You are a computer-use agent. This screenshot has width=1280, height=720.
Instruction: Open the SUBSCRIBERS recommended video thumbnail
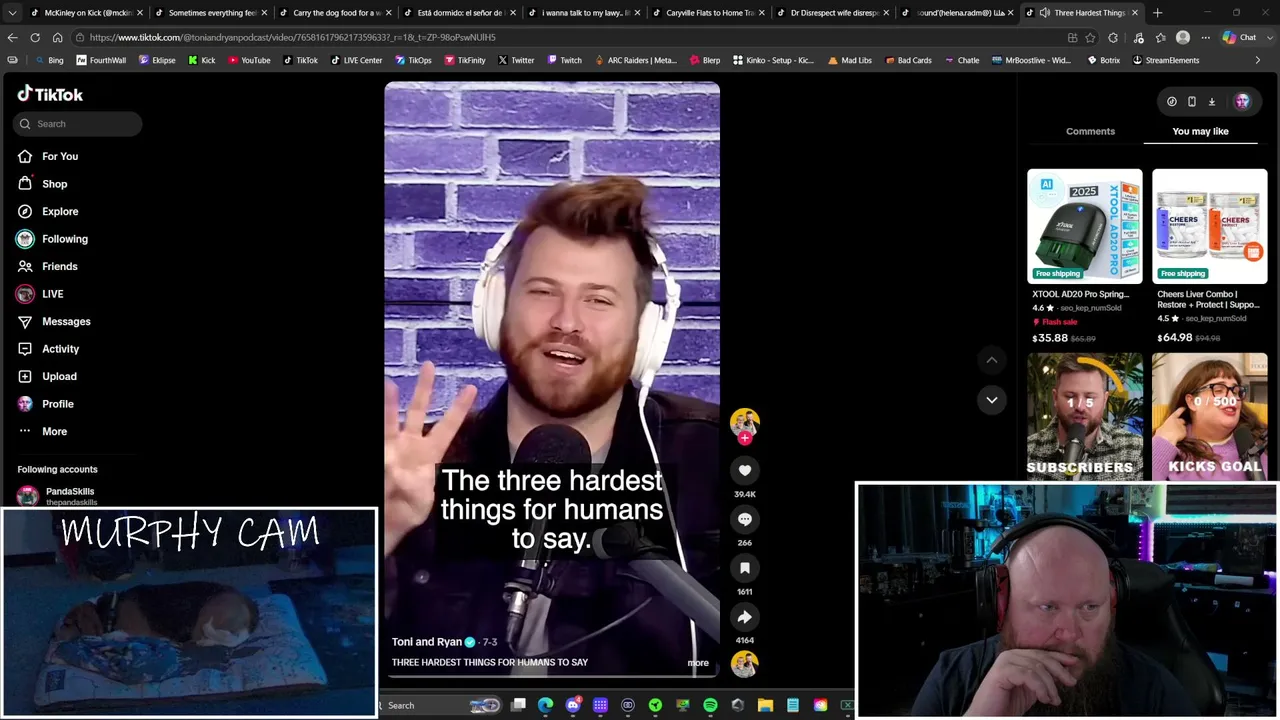coord(1085,416)
